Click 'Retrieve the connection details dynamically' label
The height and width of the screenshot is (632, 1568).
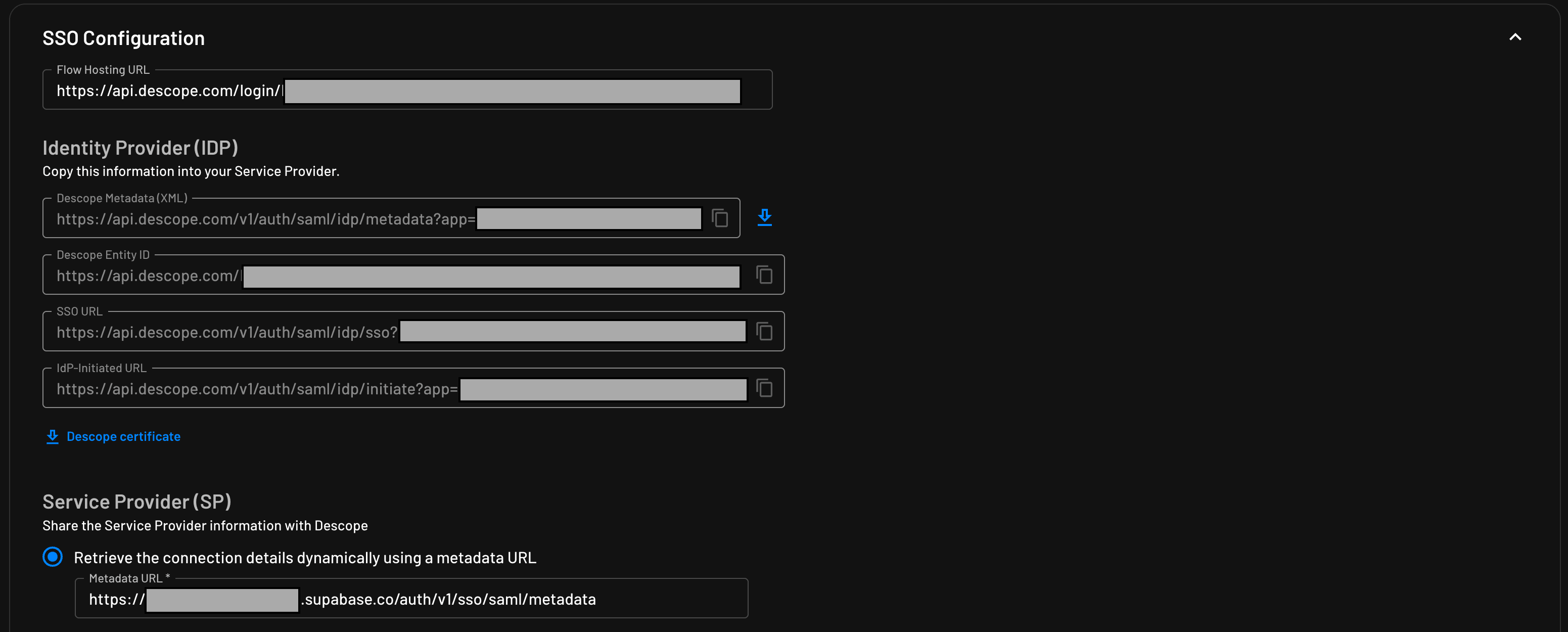(305, 558)
